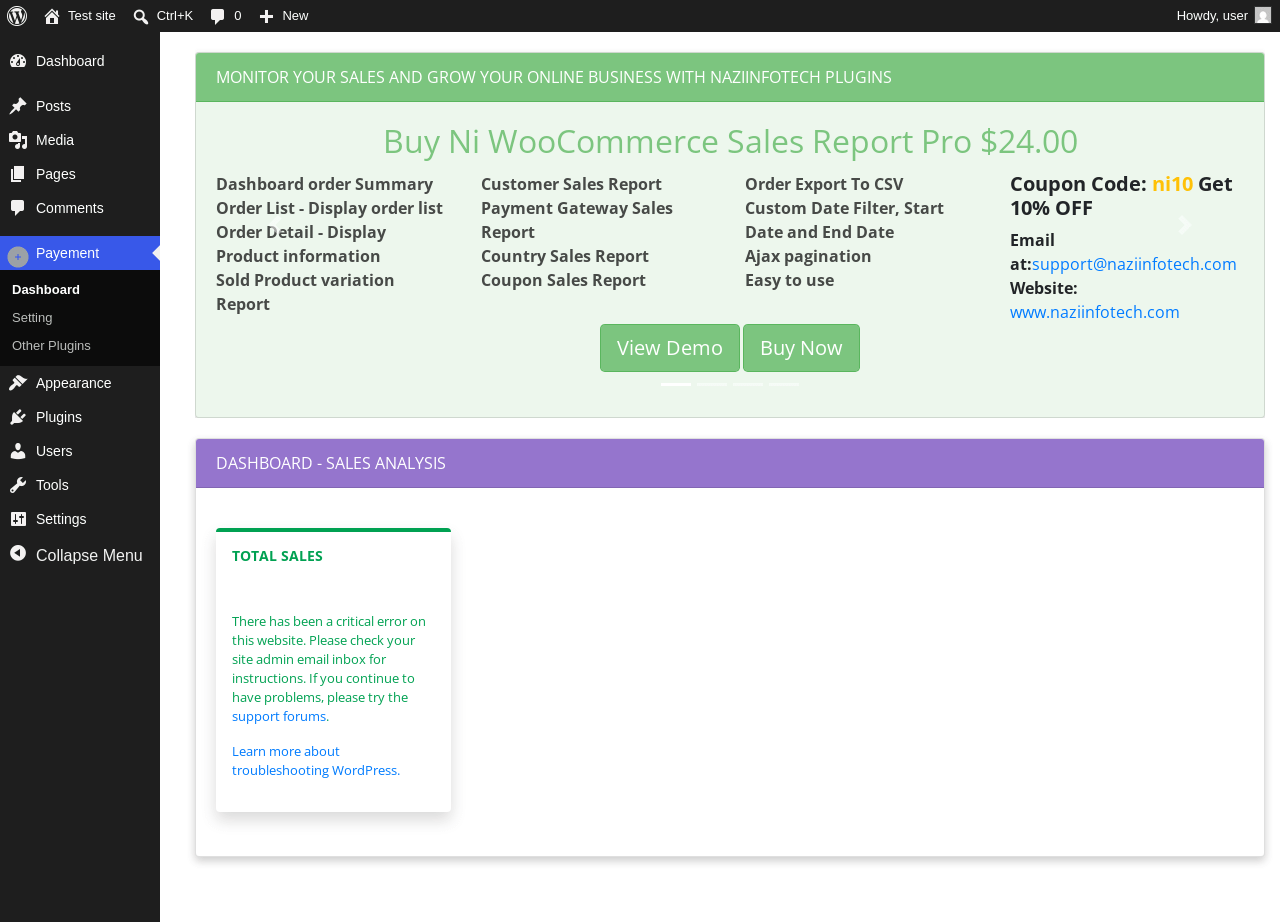Open the Comments menu label
Viewport: 1280px width, 922px height.
[70, 208]
